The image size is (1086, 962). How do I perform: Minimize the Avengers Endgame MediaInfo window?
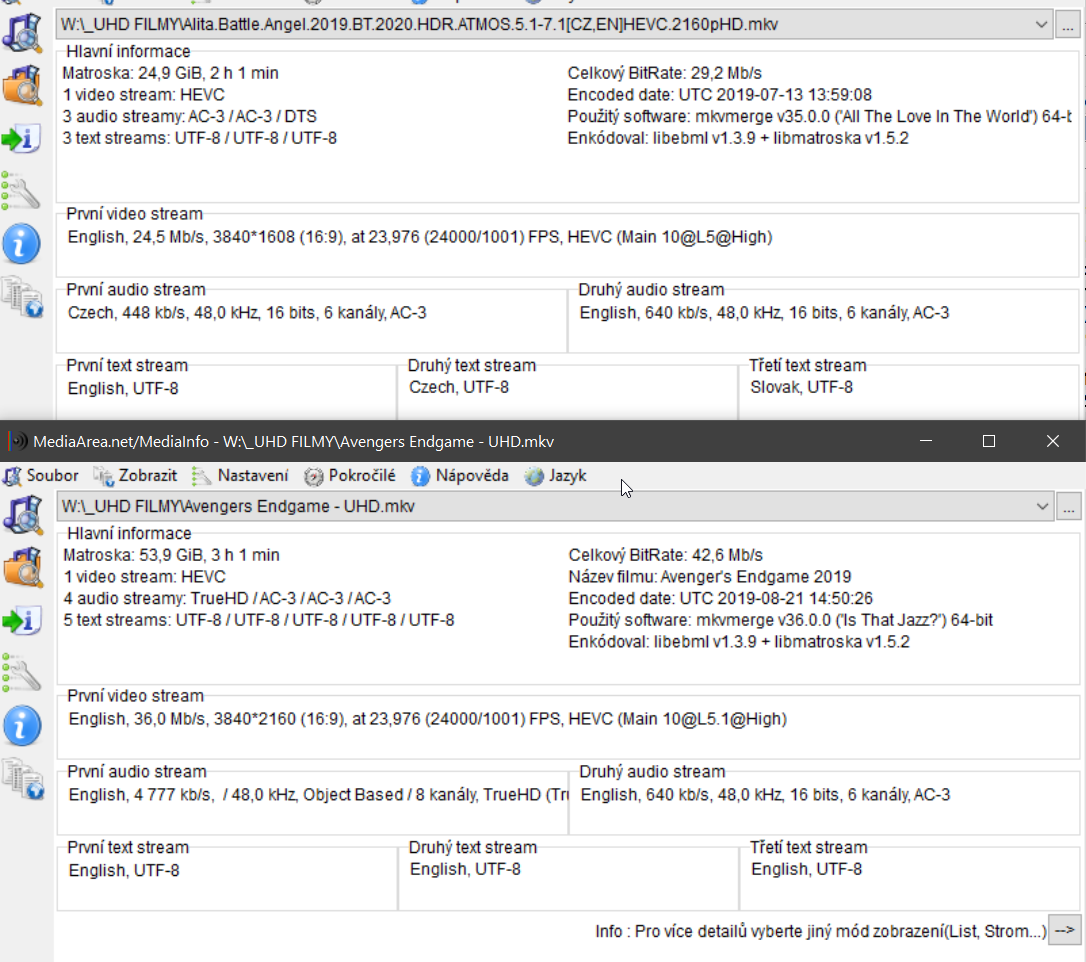(925, 441)
